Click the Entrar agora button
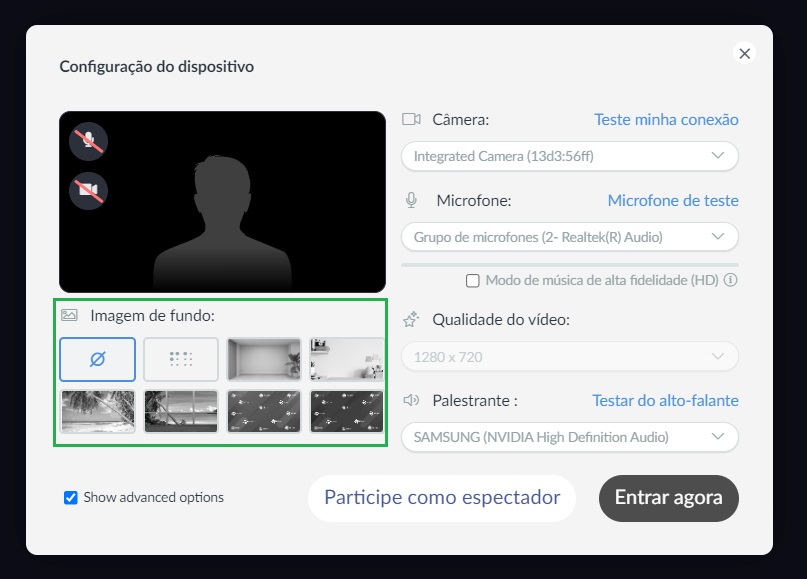Viewport: 807px width, 579px height. [669, 498]
